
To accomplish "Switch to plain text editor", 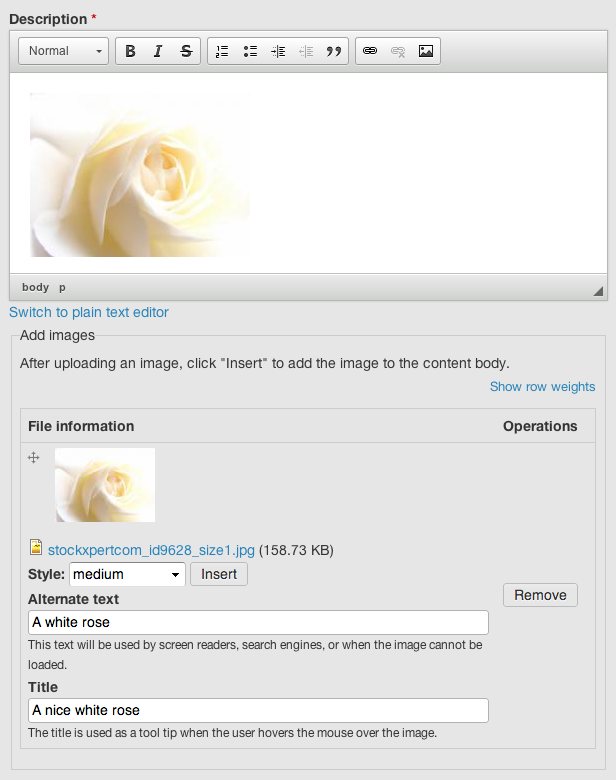I will [x=89, y=312].
